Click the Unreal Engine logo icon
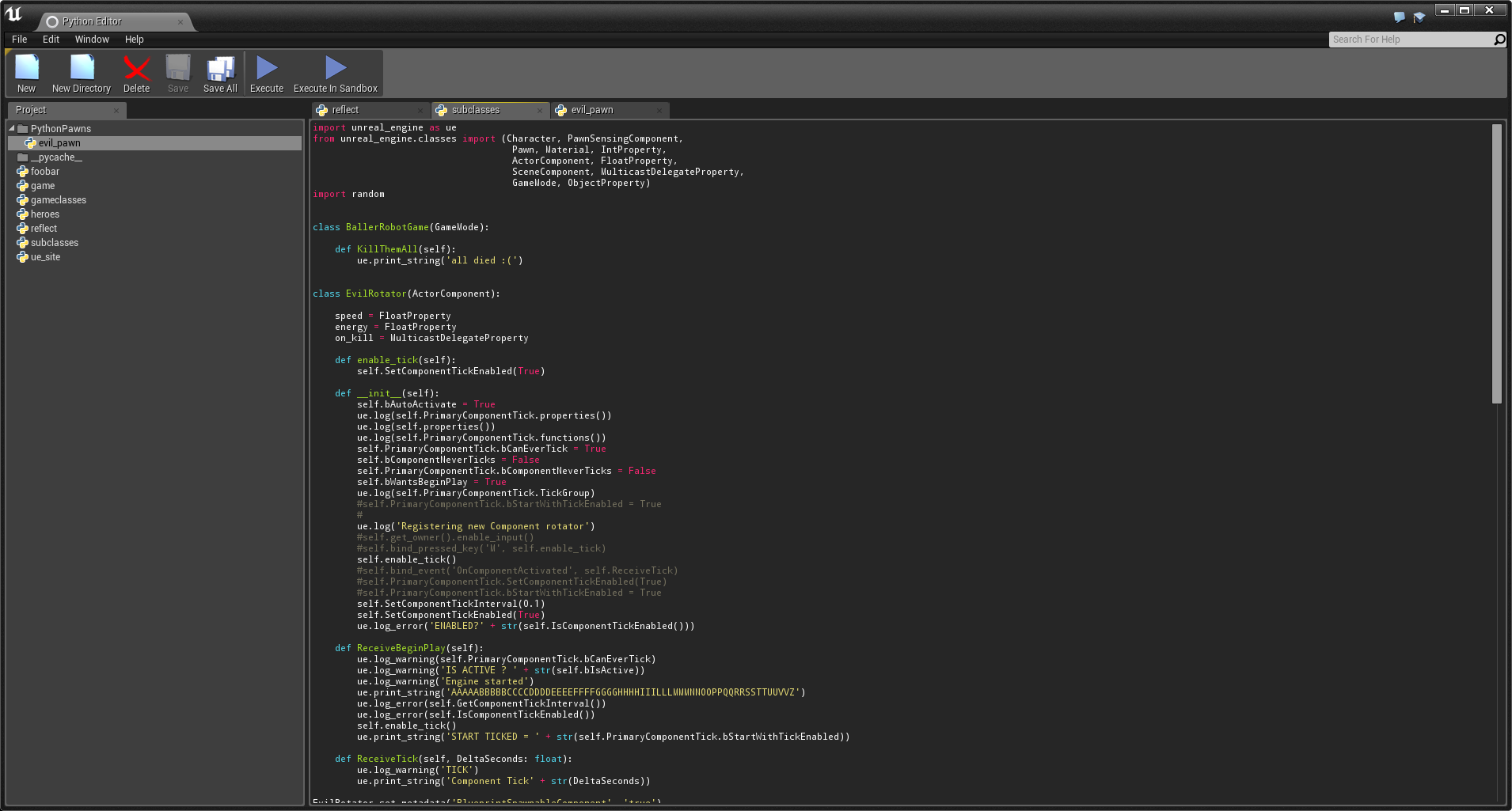Image resolution: width=1512 pixels, height=811 pixels. (15, 12)
